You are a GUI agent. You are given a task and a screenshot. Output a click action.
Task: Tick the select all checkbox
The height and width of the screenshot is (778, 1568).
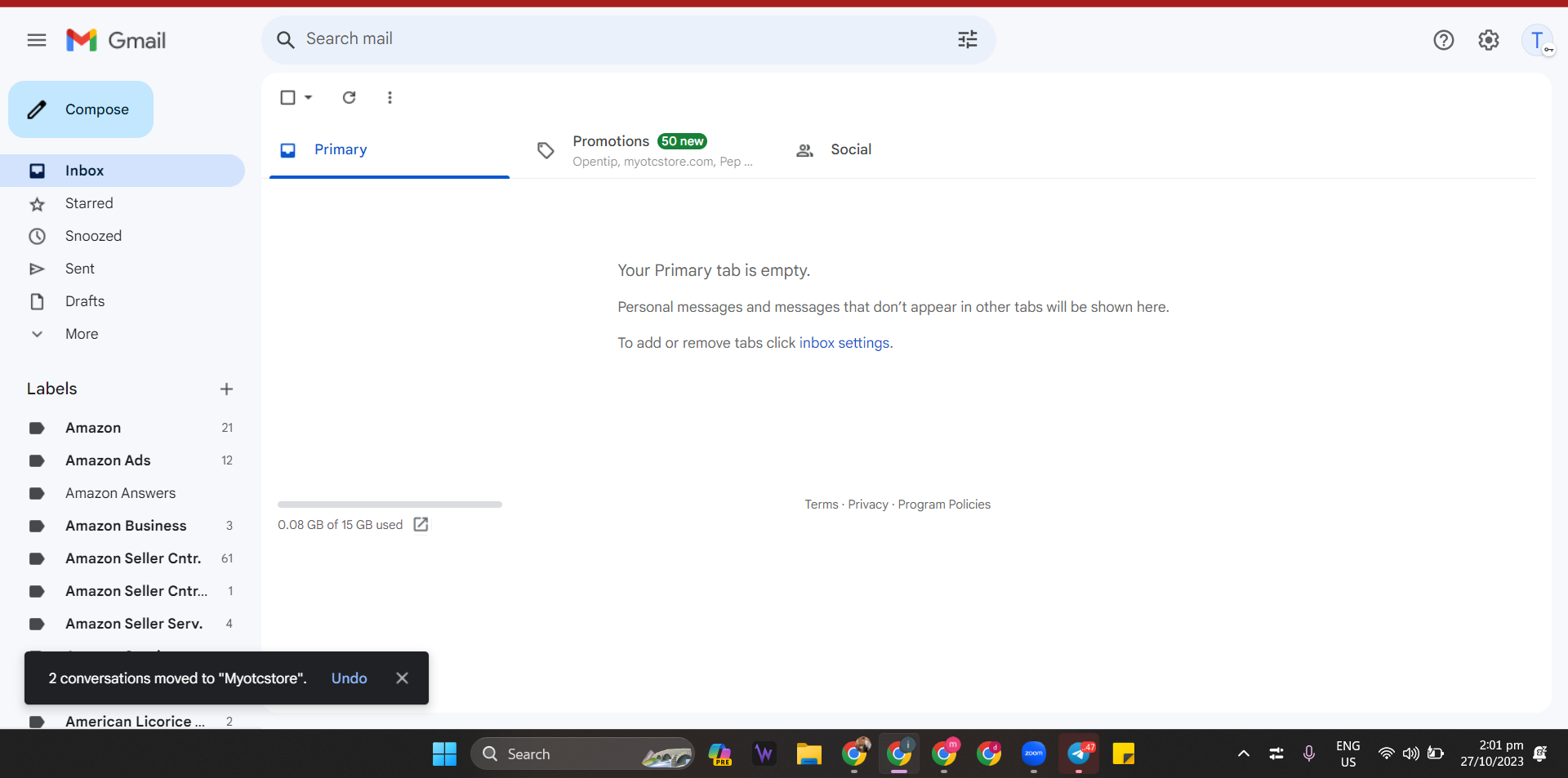(287, 98)
